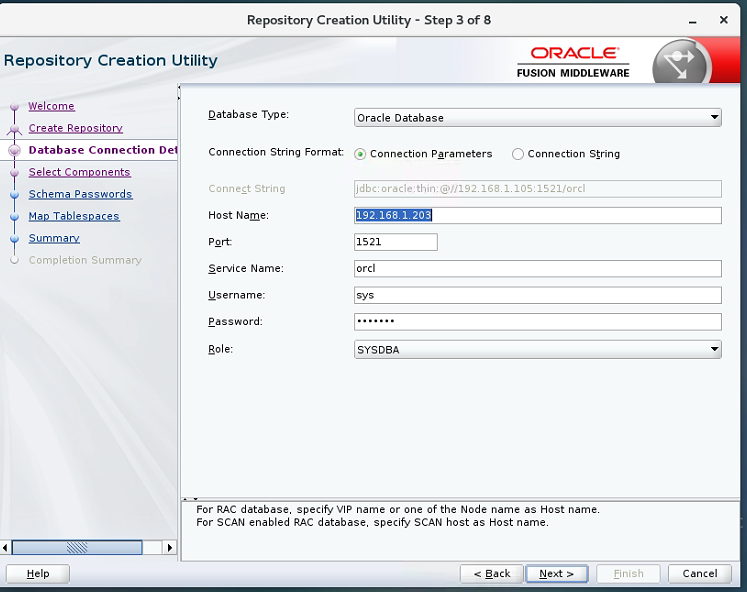Click Select Components step bullet icon

(x=15, y=172)
